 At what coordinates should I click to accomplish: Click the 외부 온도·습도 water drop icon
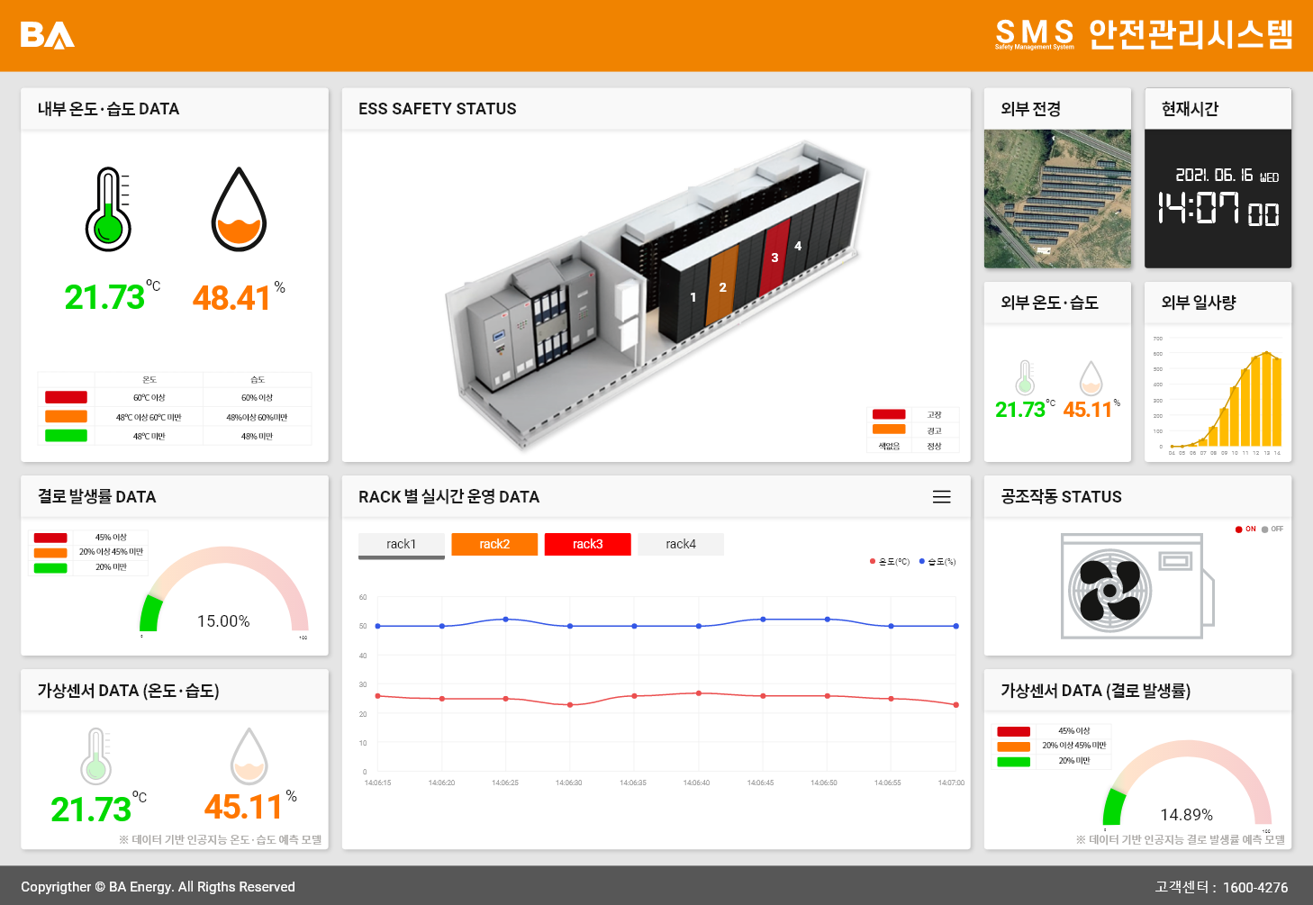coord(1091,378)
